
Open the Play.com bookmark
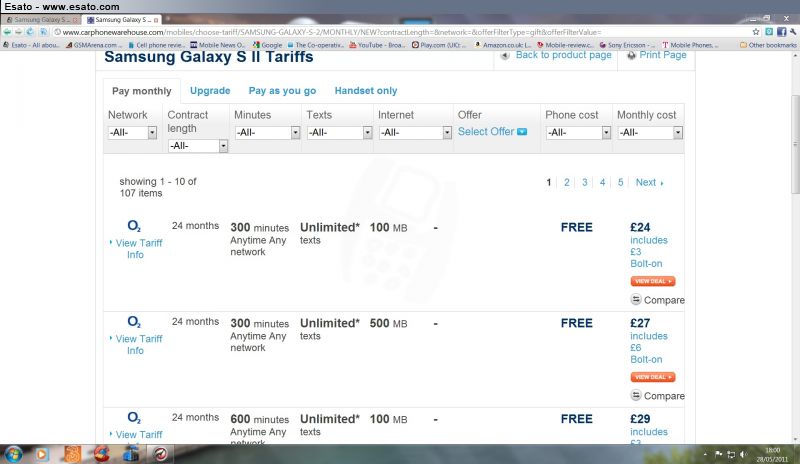click(439, 45)
